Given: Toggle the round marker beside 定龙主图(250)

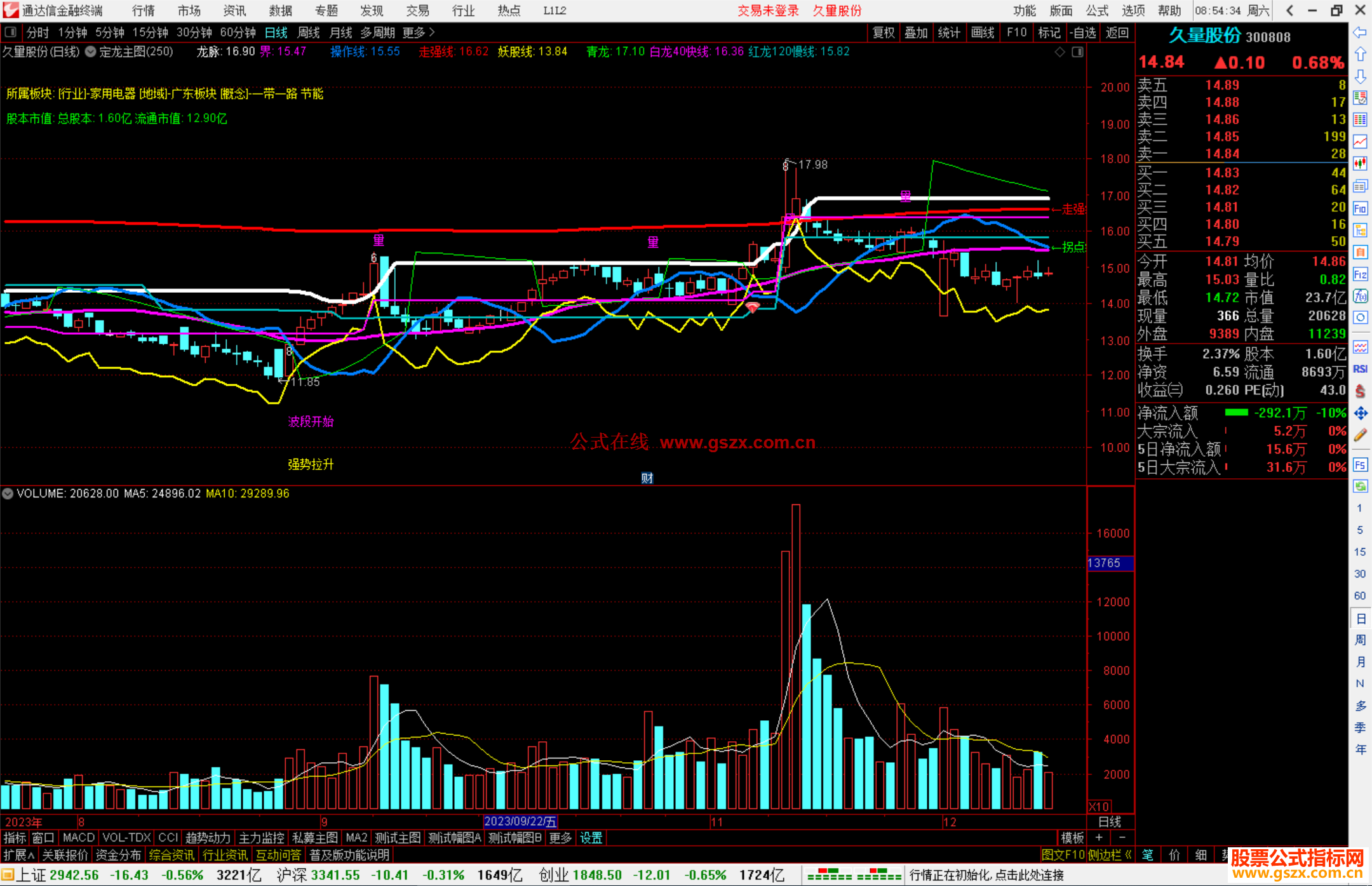Looking at the screenshot, I should (91, 52).
